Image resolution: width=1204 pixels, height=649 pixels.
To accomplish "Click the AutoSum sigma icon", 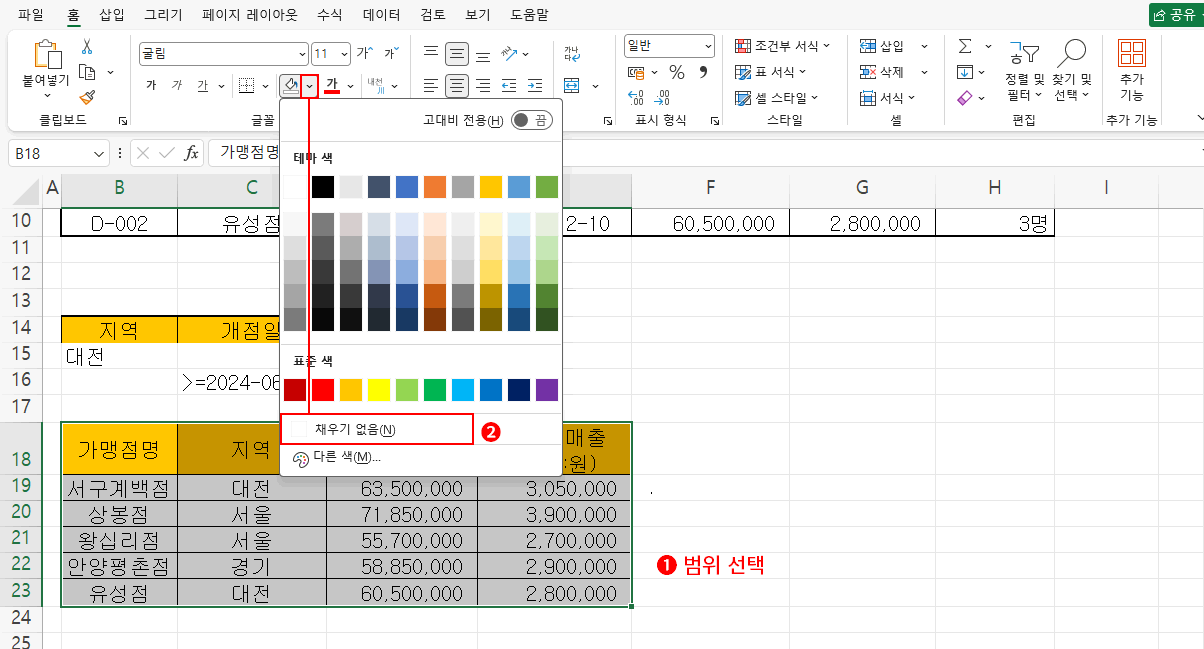I will [965, 46].
